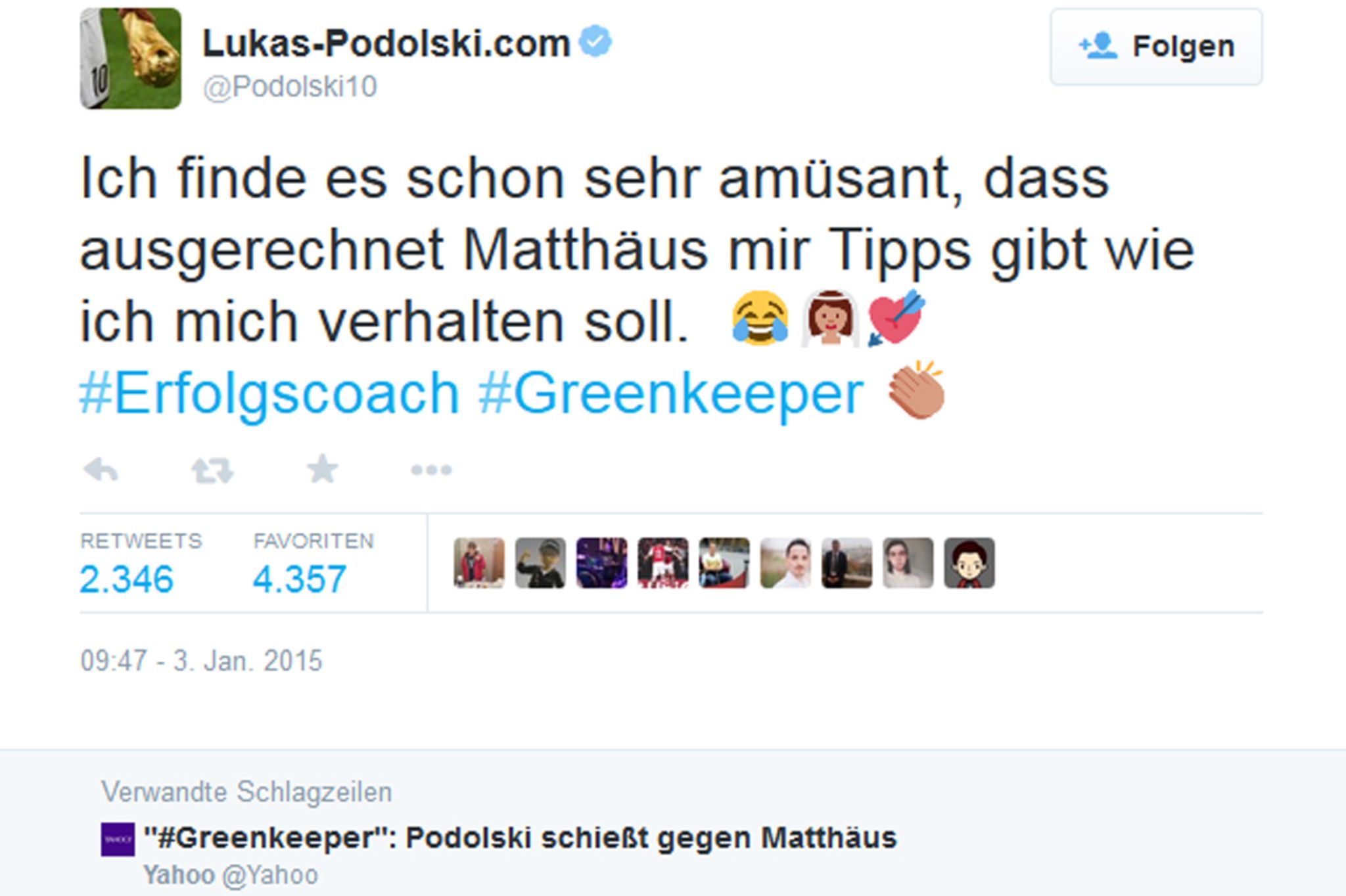1346x896 pixels.
Task: Open the Lukas-Podolski.com profile name link
Action: 386,43
